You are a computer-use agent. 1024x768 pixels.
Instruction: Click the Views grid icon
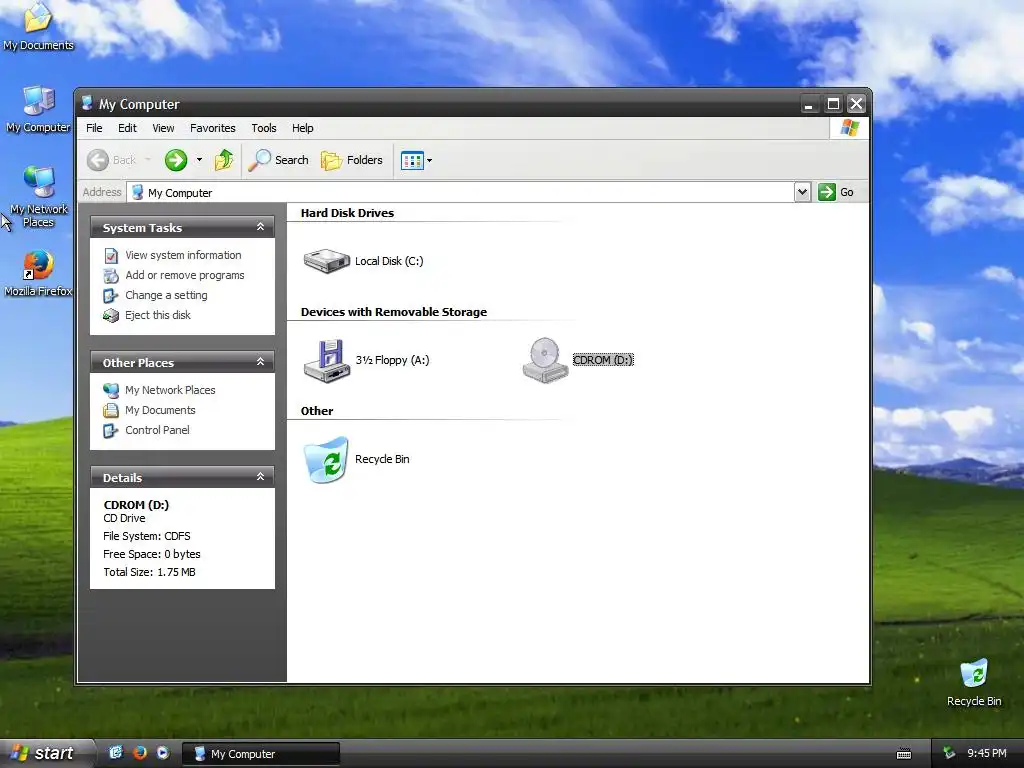[412, 160]
